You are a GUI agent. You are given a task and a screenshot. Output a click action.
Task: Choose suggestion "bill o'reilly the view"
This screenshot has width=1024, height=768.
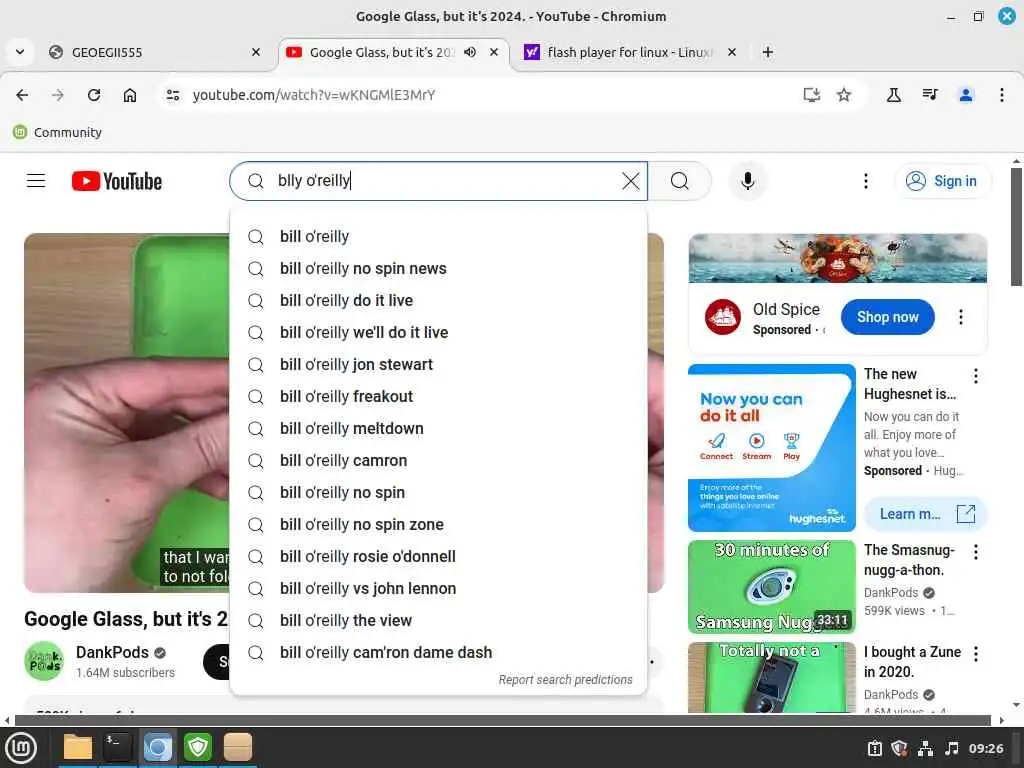[x=438, y=620]
